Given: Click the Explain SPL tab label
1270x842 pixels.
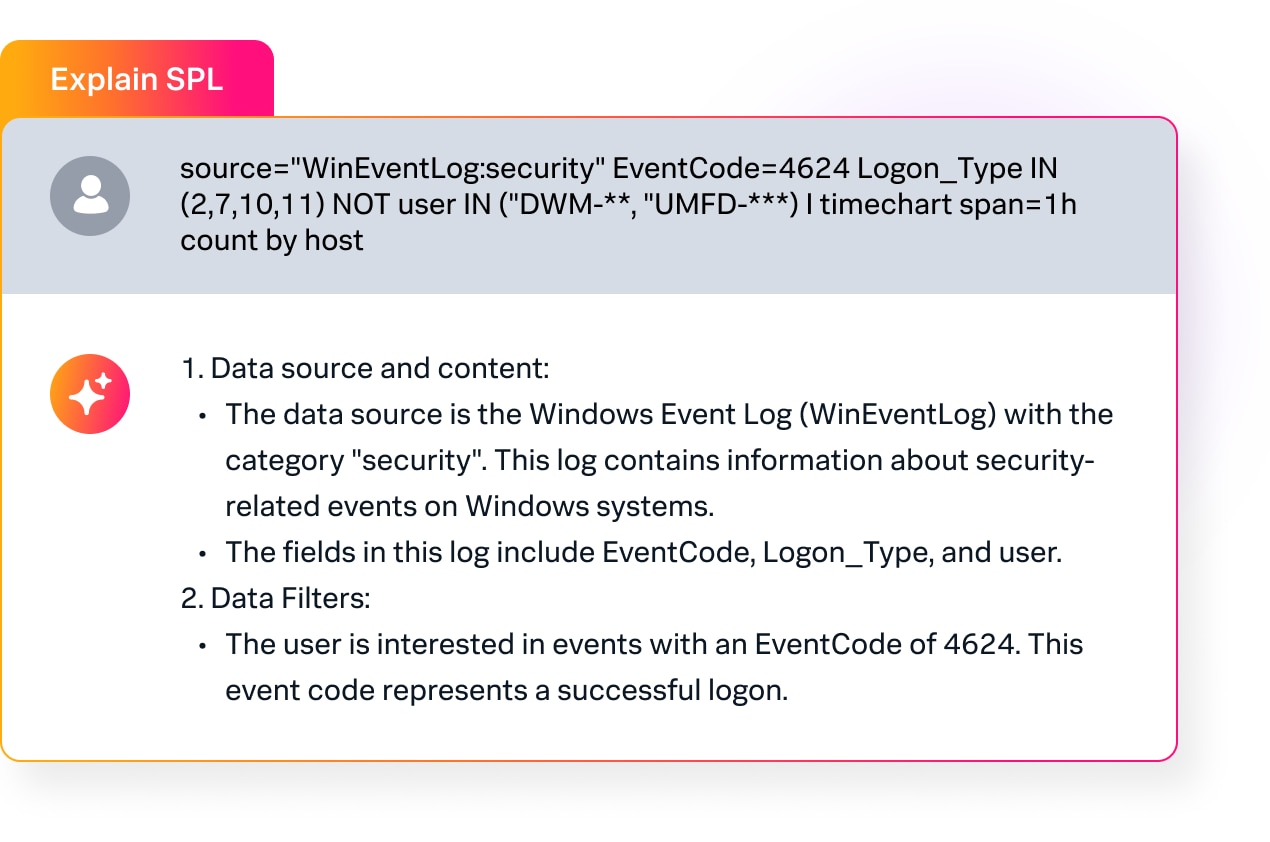Looking at the screenshot, I should click(x=136, y=79).
